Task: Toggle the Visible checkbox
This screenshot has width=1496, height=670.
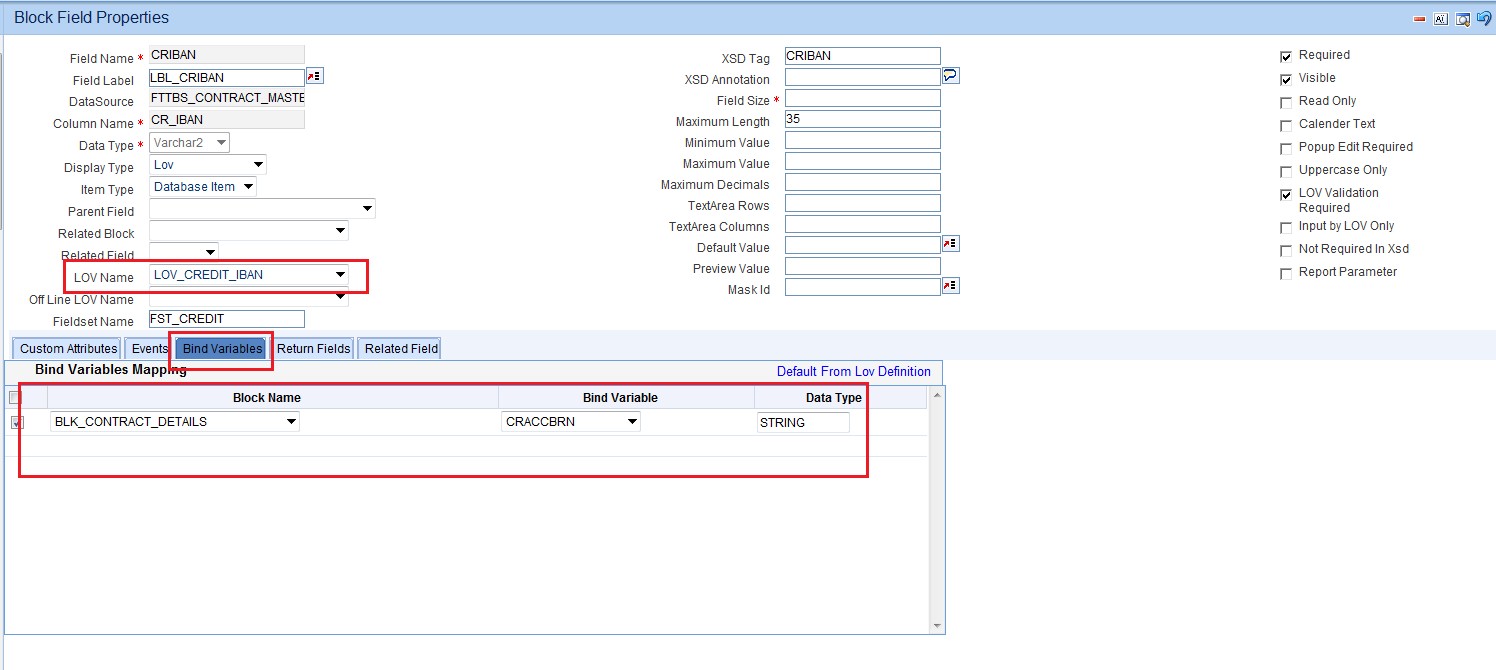Action: [1286, 79]
